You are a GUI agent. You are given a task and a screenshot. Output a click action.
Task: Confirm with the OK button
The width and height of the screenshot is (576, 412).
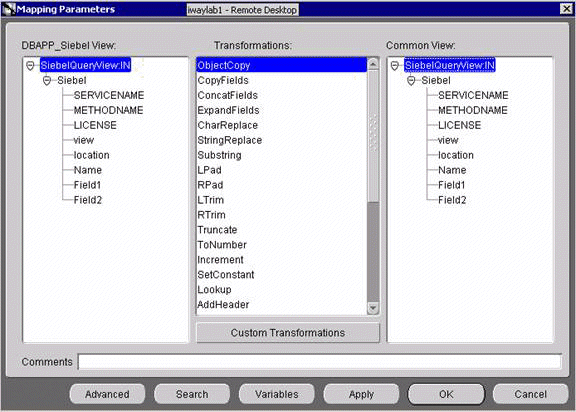(446, 394)
